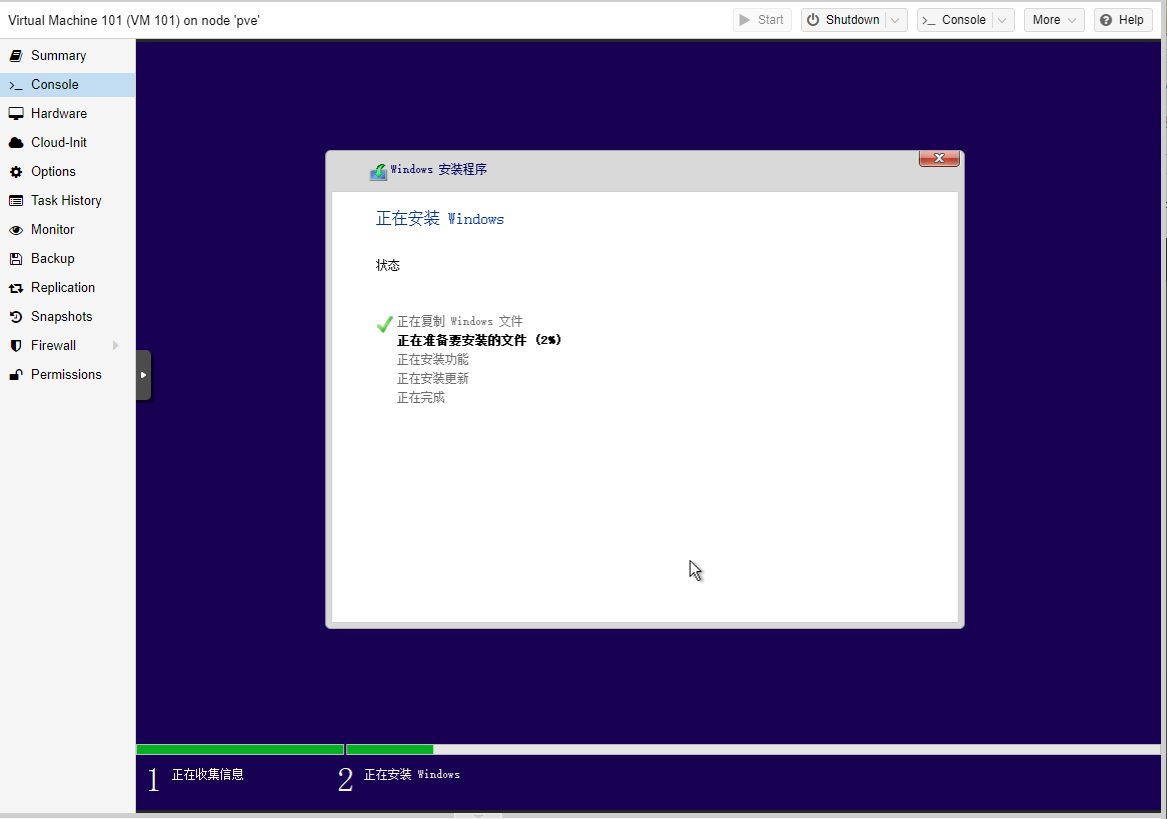
Task: Click the Hardware monitor icon
Action: point(16,114)
